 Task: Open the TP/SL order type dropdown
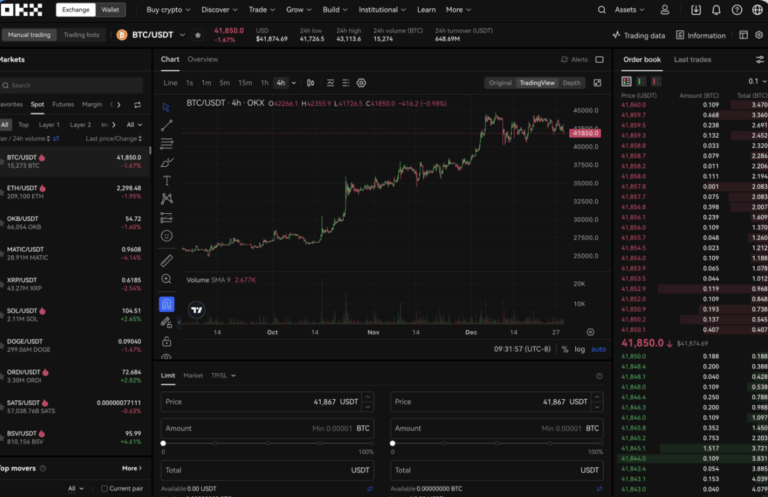222,376
